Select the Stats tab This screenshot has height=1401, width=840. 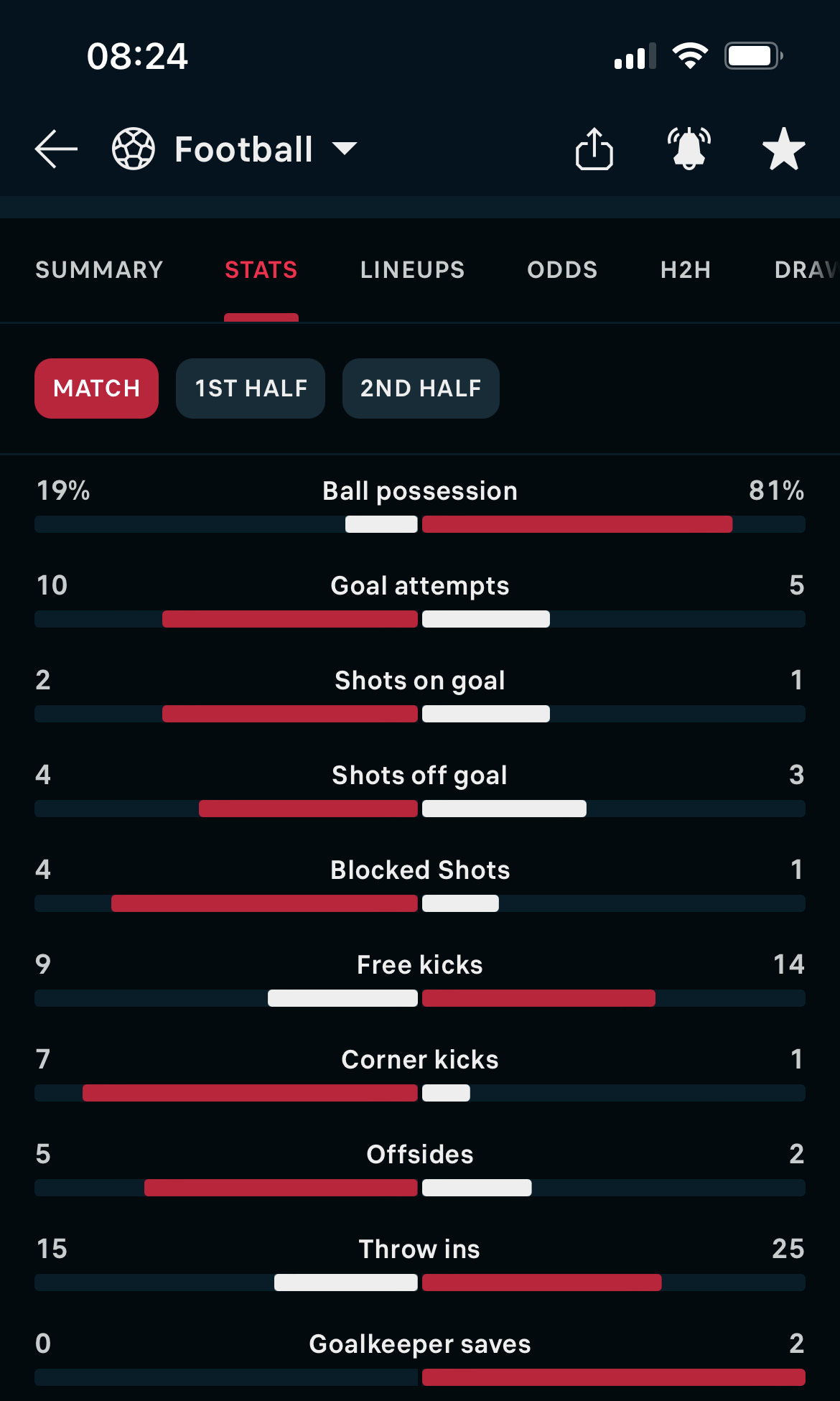pyautogui.click(x=261, y=270)
